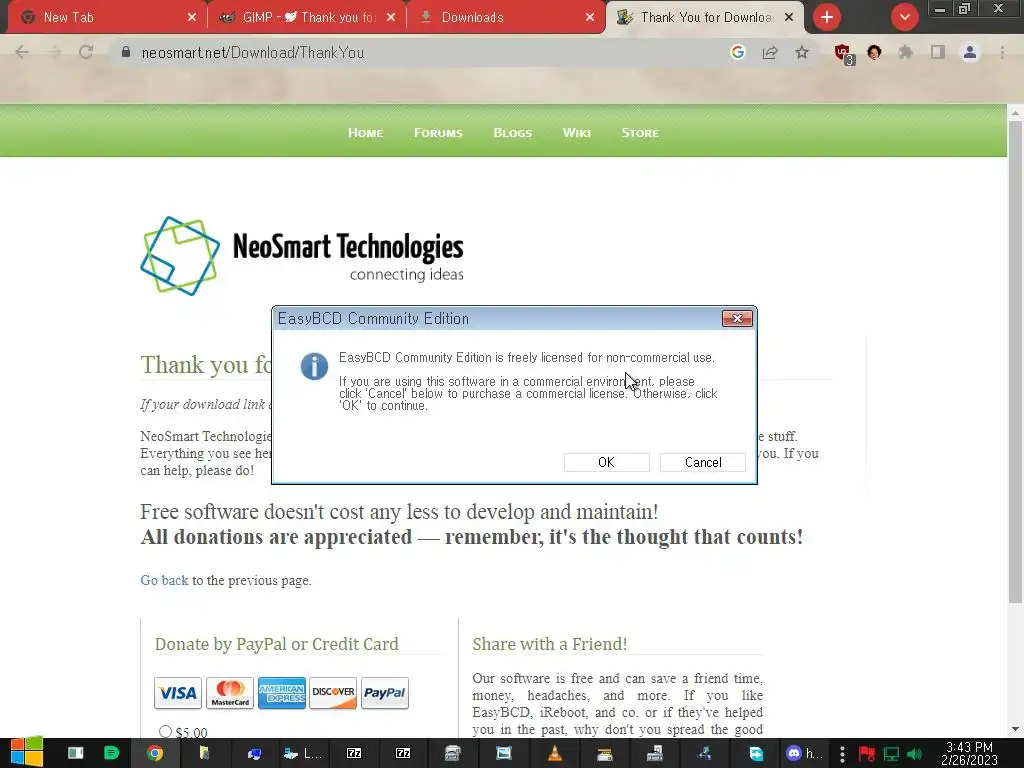This screenshot has width=1024, height=768.
Task: Open the Forums navigation link
Action: point(438,133)
